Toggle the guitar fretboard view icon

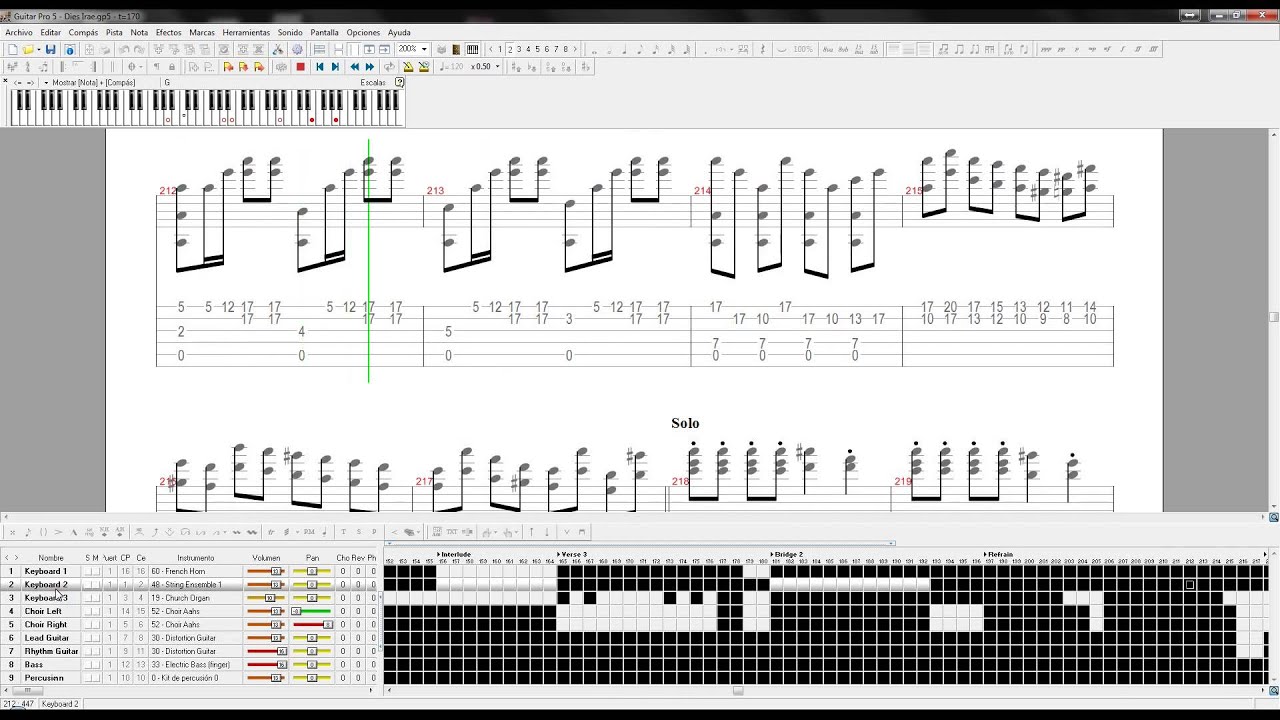click(x=456, y=49)
